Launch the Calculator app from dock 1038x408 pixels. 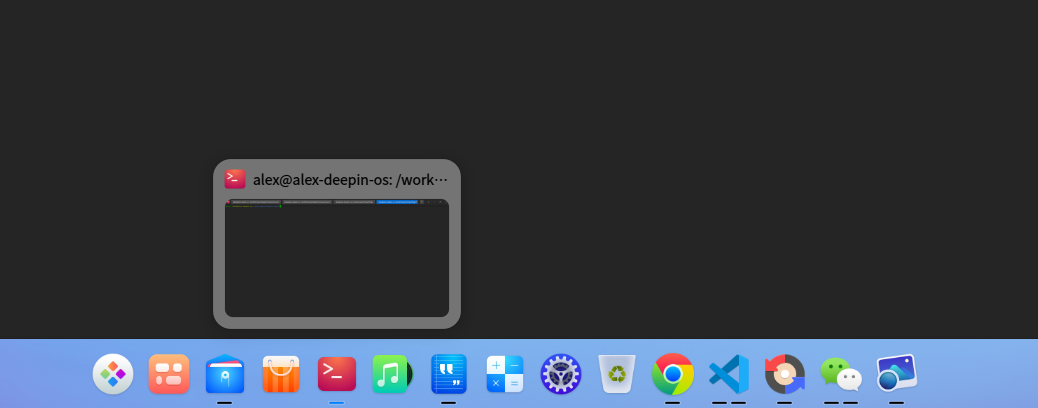pos(505,374)
